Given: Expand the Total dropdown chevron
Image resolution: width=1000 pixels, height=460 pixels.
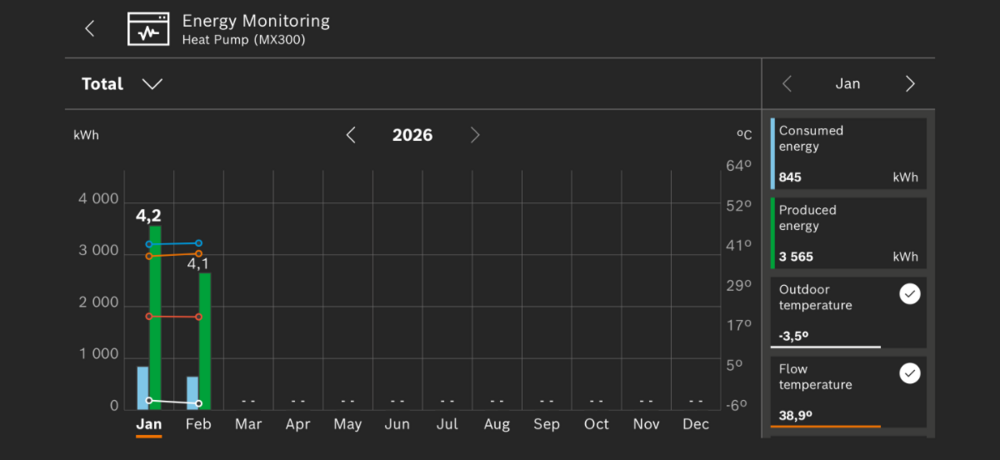Looking at the screenshot, I should click(152, 84).
